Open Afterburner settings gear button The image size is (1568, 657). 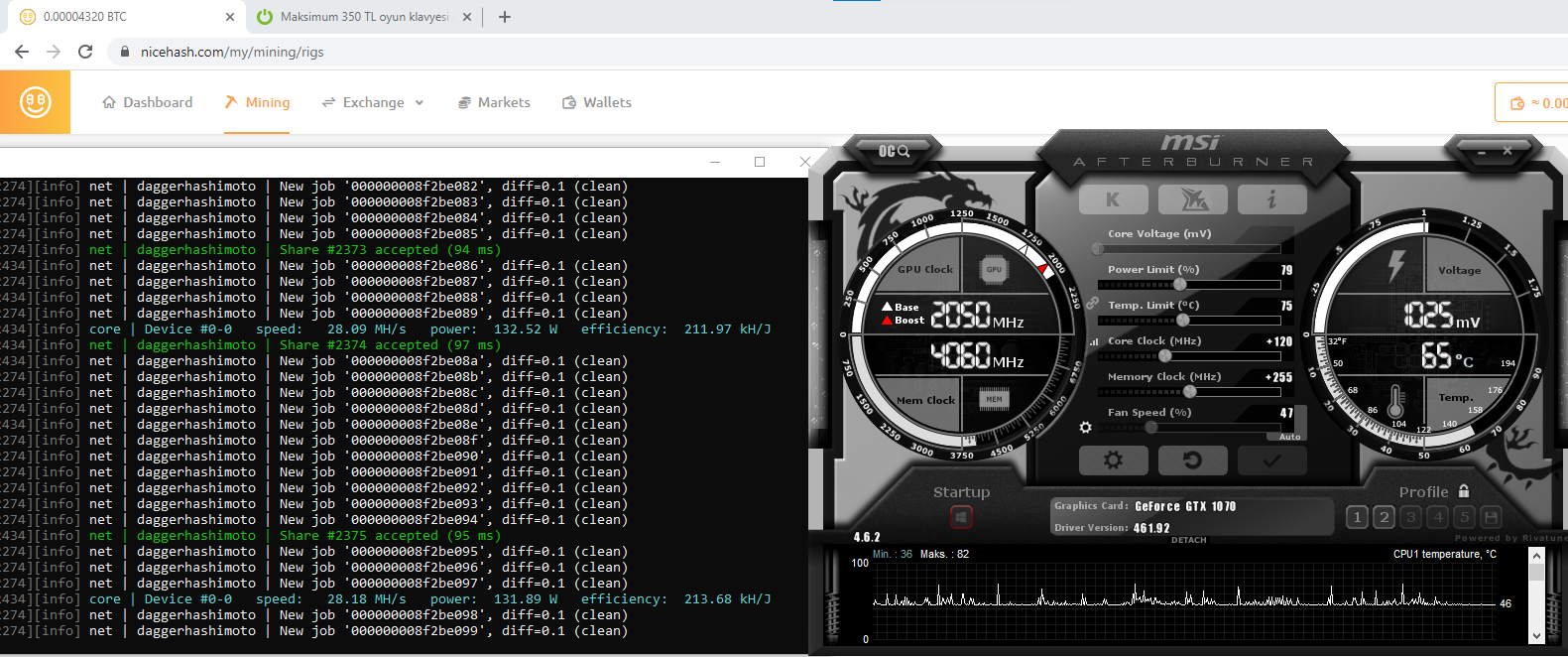tap(1113, 460)
